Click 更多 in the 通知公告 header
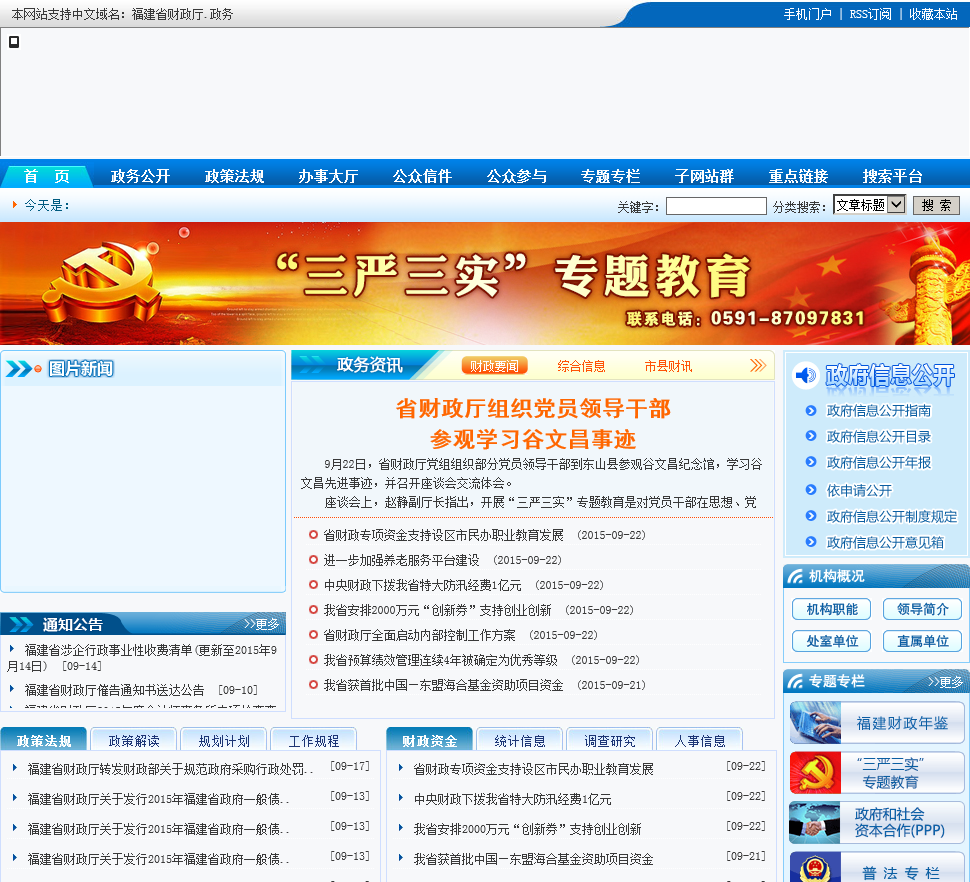The height and width of the screenshot is (882, 970). tap(261, 624)
